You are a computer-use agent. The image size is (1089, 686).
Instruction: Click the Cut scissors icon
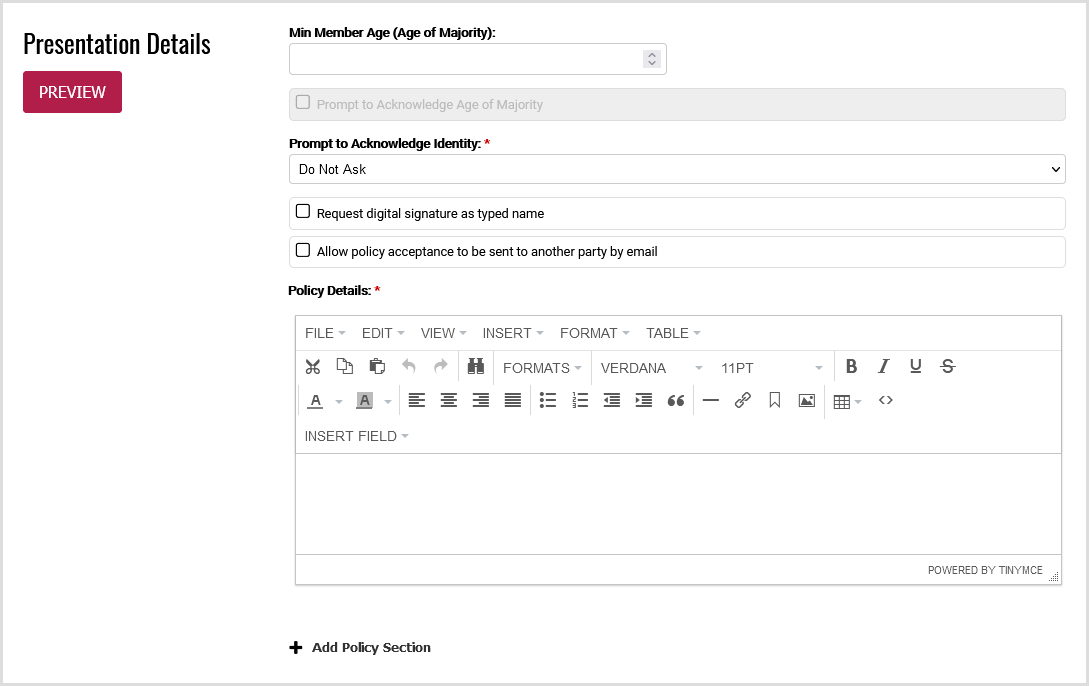coord(313,367)
